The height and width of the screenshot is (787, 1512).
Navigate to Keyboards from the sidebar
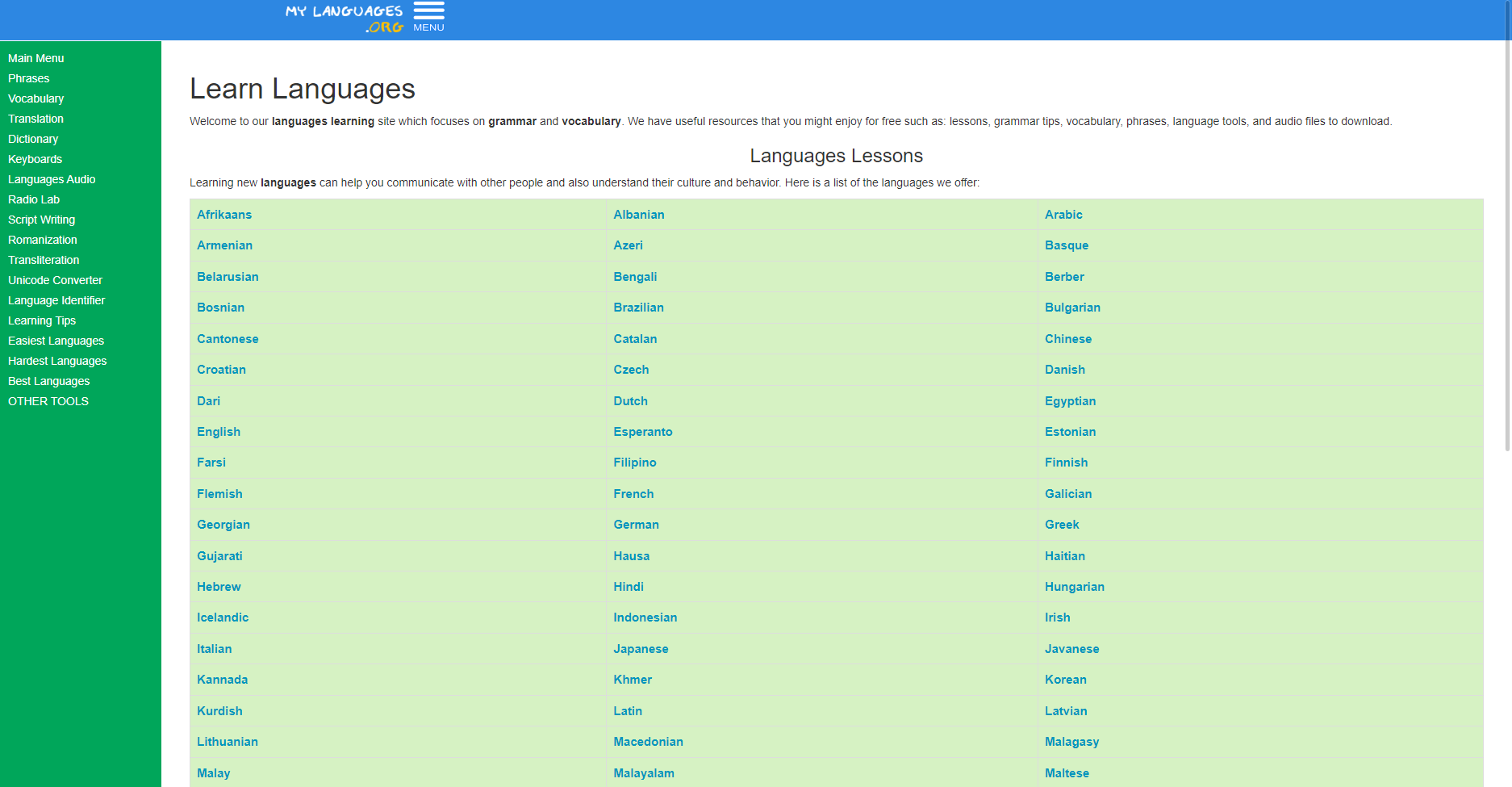point(35,159)
